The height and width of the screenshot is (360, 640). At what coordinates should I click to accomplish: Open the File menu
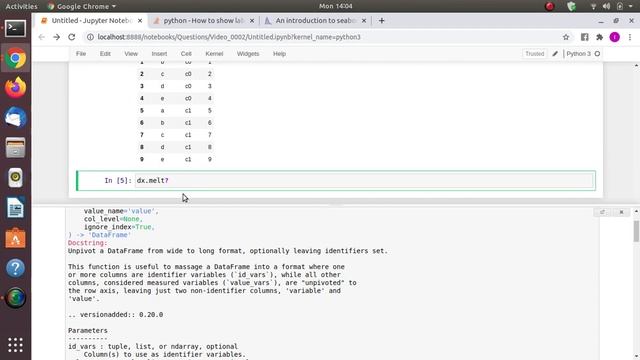81,54
